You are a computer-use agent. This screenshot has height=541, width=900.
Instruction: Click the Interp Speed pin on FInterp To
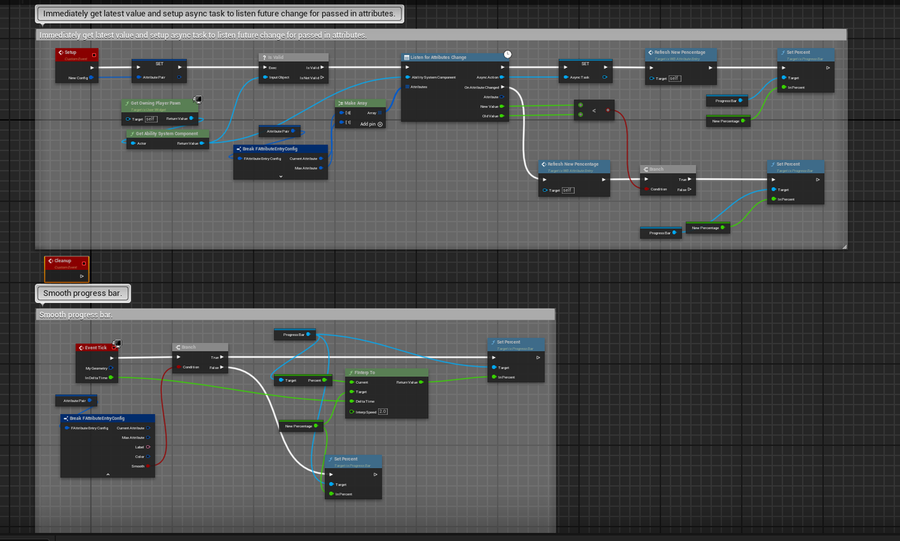tap(352, 411)
